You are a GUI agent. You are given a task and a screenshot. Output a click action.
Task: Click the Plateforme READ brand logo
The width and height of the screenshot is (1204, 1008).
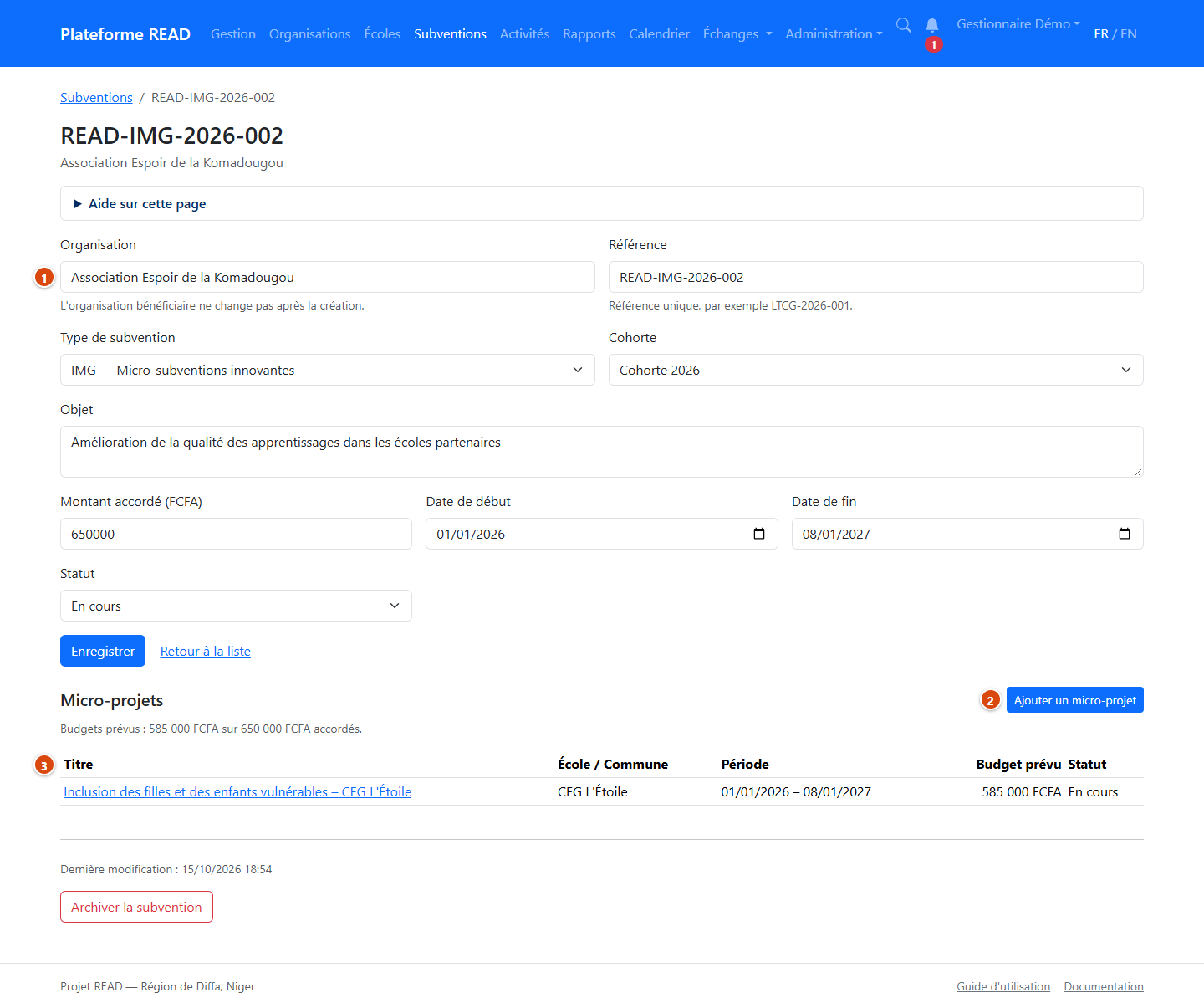click(x=125, y=33)
